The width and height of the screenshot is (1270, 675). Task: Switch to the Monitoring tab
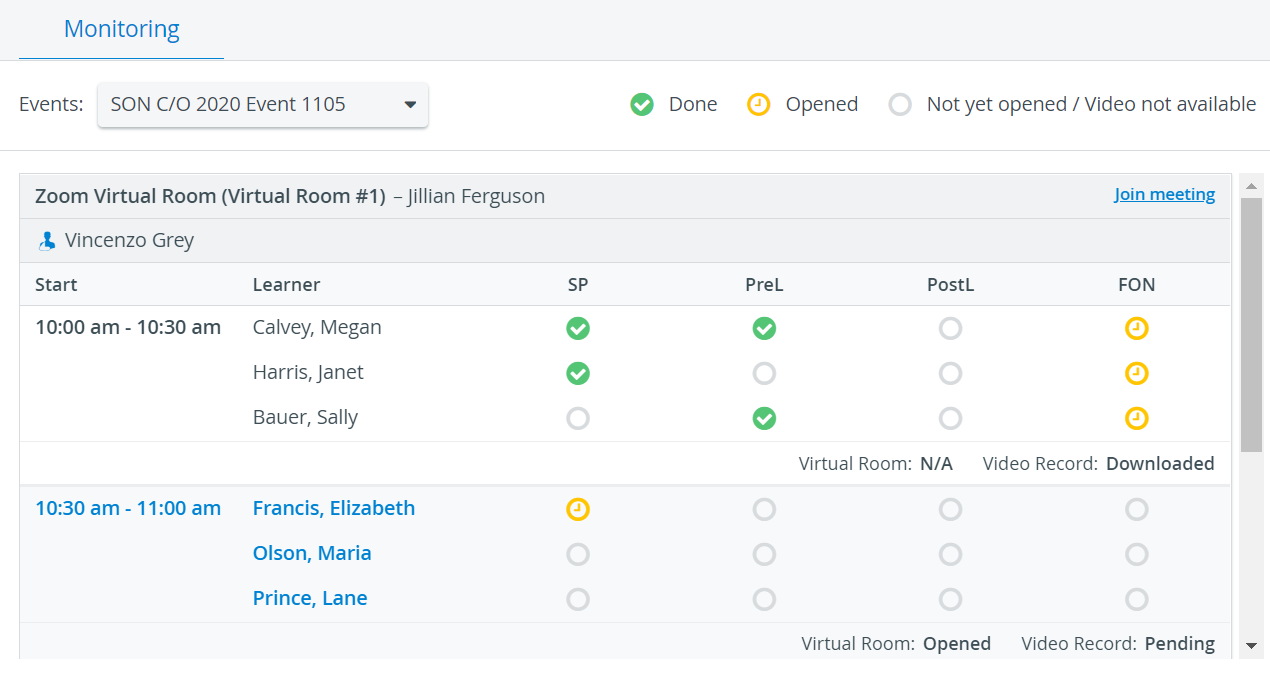[x=122, y=29]
